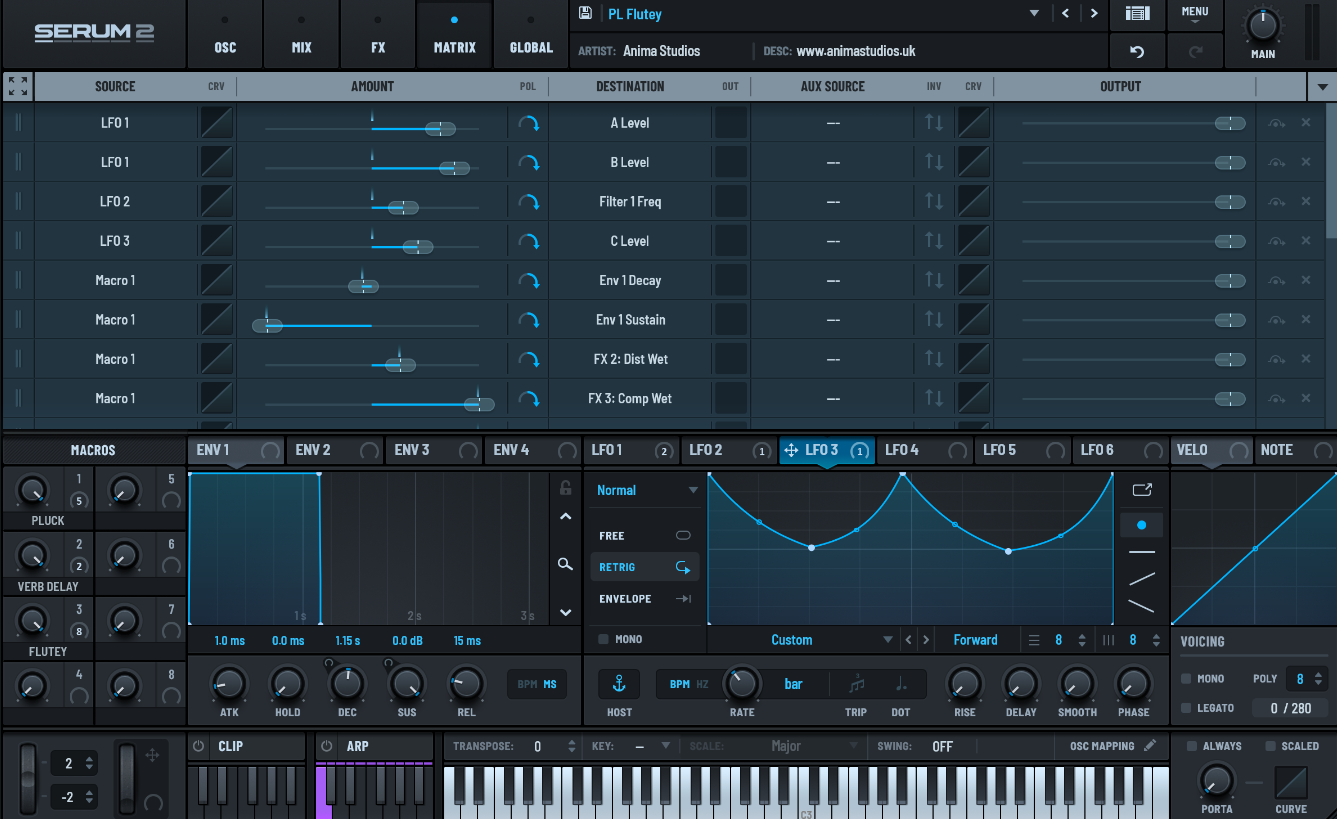
Task: Enable triplet rate TRIP icon
Action: tap(856, 684)
